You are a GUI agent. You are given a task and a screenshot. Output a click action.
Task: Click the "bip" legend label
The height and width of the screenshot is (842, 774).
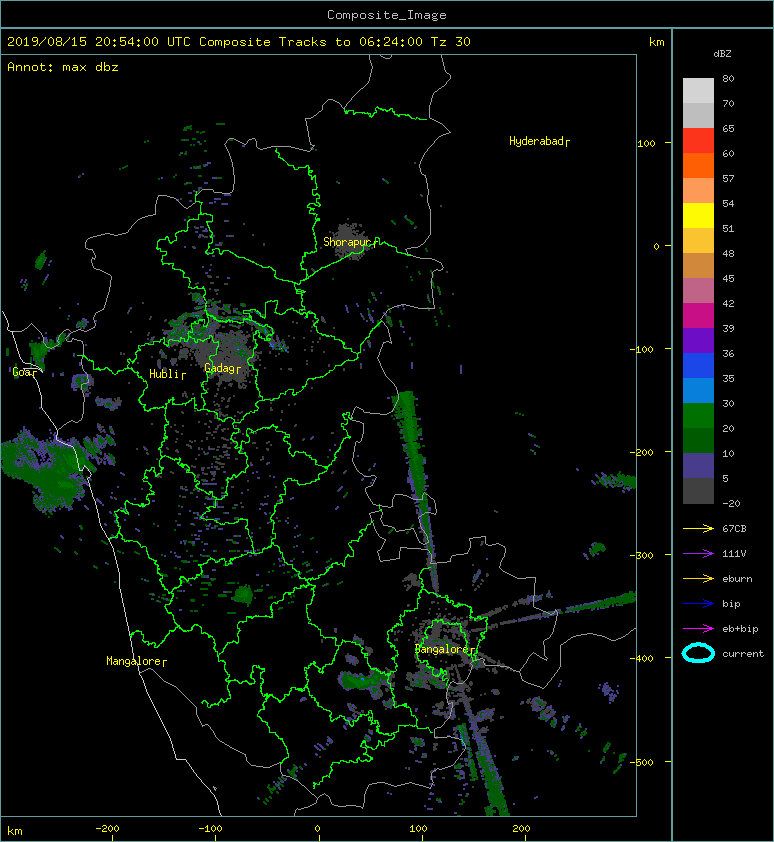pyautogui.click(x=731, y=604)
